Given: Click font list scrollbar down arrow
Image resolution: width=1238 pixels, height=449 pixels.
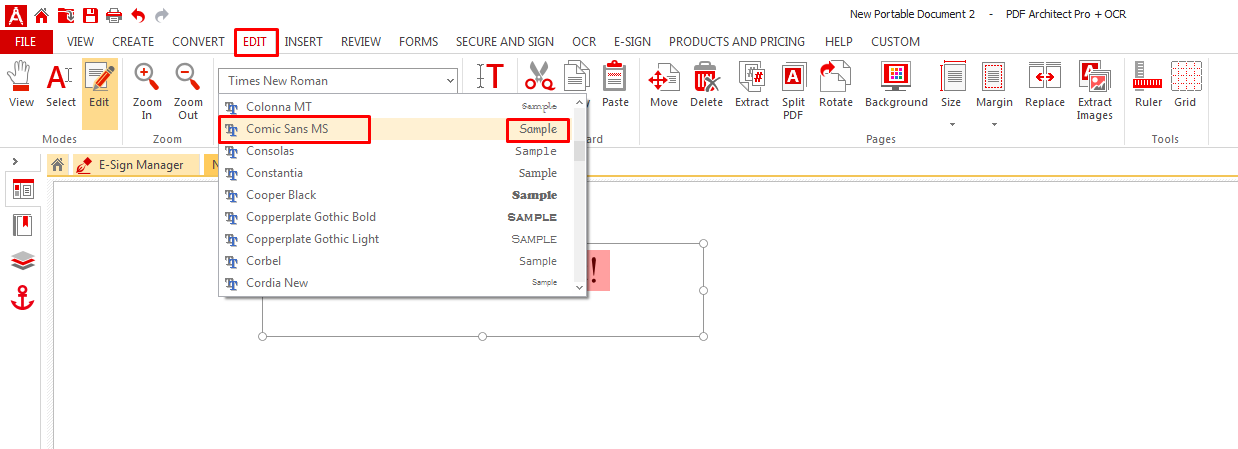Looking at the screenshot, I should click(578, 287).
